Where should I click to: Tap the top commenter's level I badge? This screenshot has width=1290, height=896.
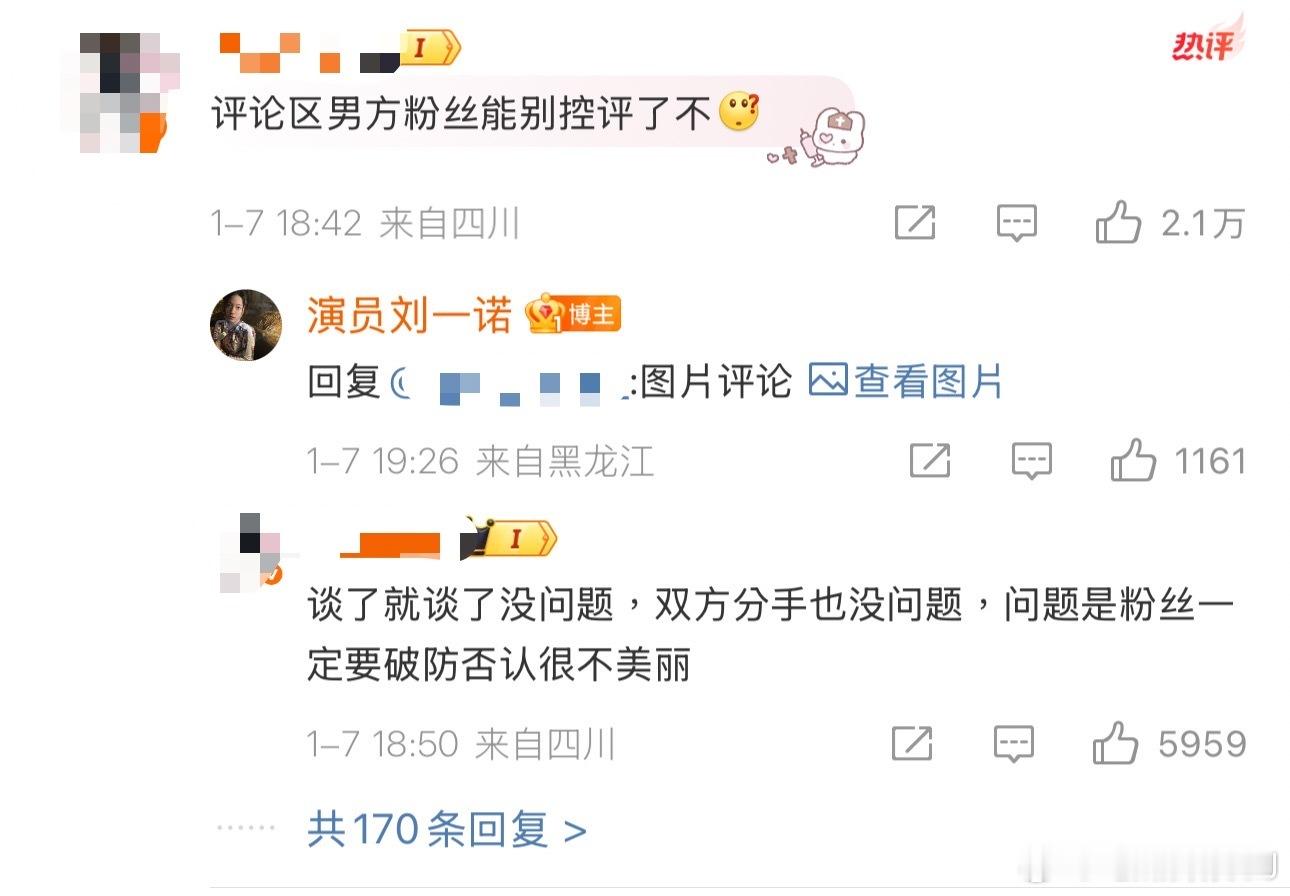(430, 47)
